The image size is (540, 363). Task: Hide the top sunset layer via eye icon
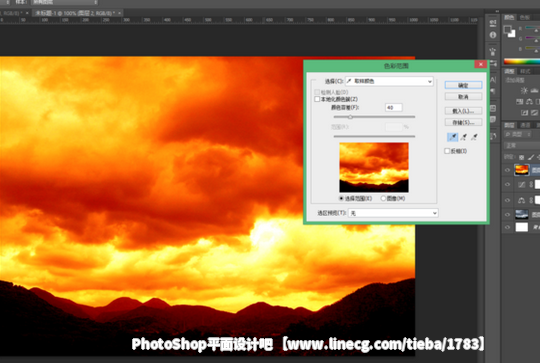pyautogui.click(x=507, y=170)
